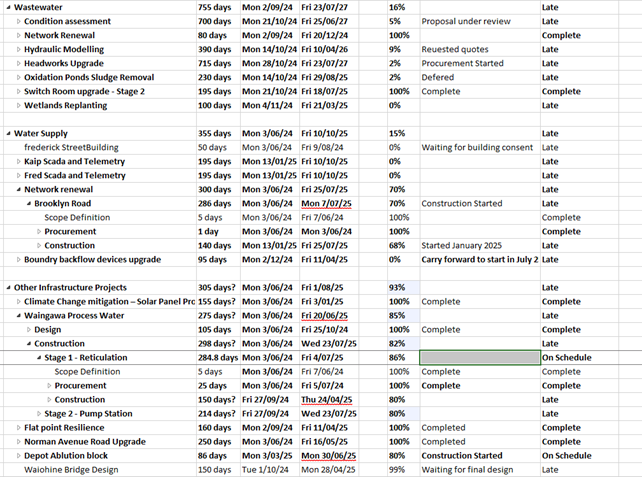The image size is (642, 477).
Task: Click the 'Procurement Started' note
Action: 463,63
